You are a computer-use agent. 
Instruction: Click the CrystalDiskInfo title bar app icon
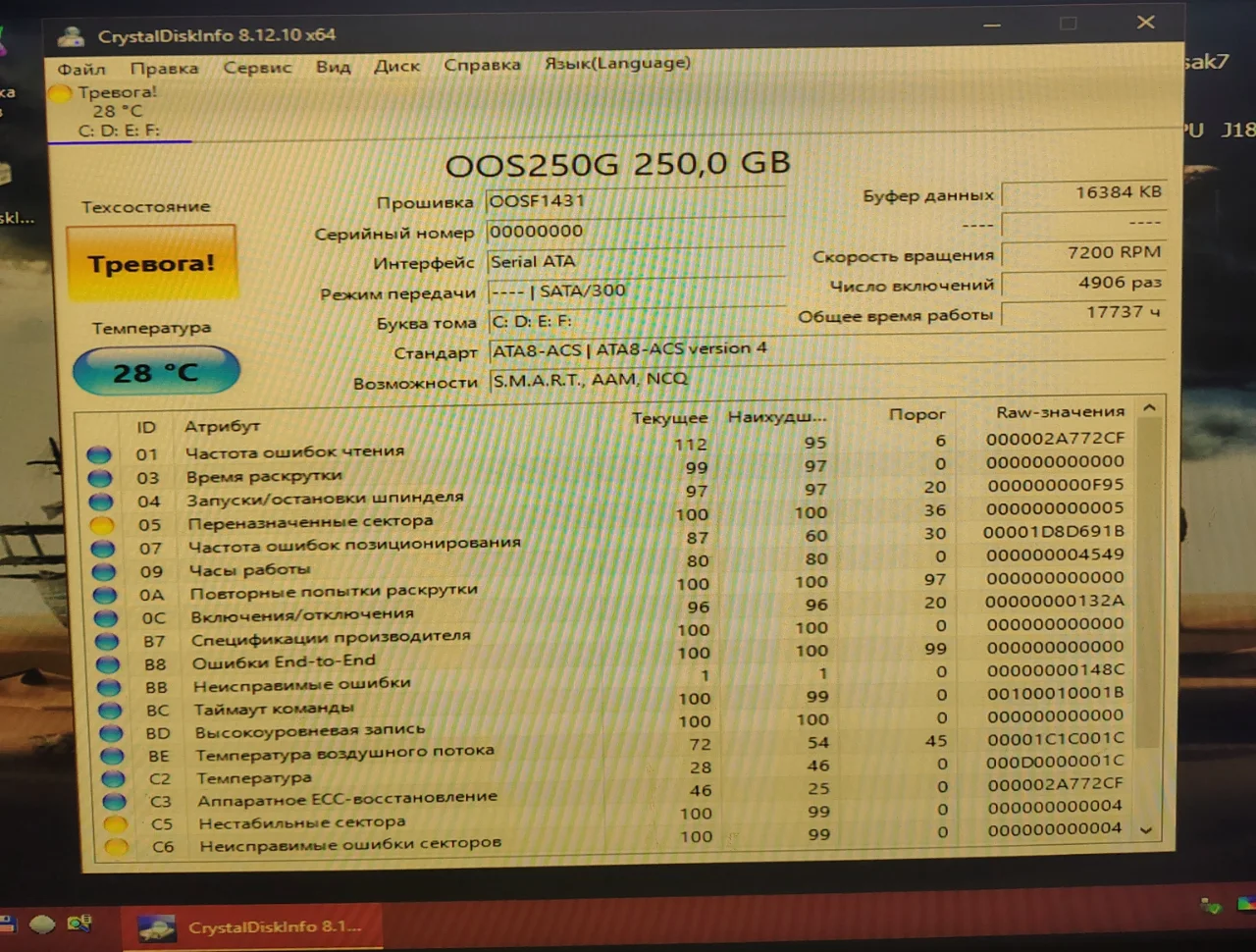[71, 36]
